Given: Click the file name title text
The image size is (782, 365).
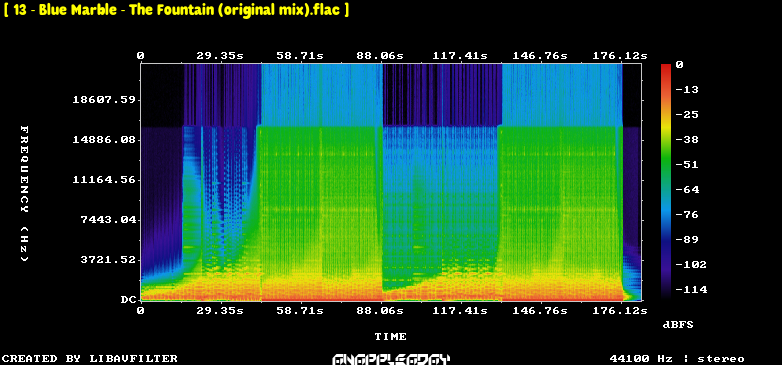Looking at the screenshot, I should click(x=176, y=10).
